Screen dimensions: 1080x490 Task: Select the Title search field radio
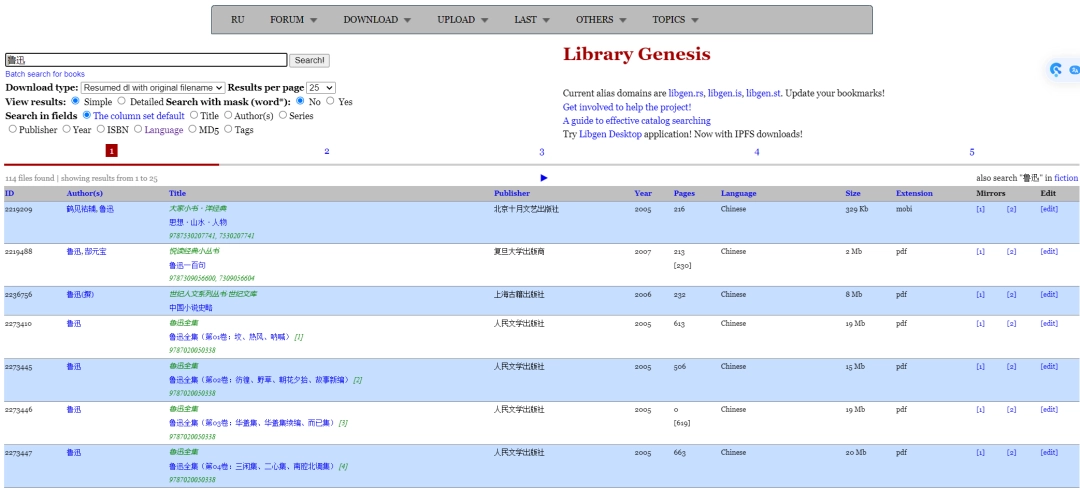pyautogui.click(x=194, y=115)
